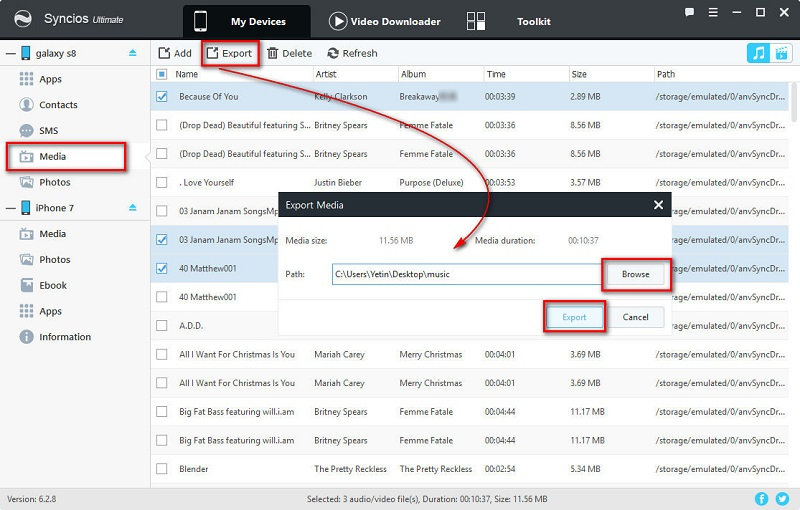Image resolution: width=800 pixels, height=510 pixels.
Task: Sort by the Size column header
Action: [x=579, y=74]
